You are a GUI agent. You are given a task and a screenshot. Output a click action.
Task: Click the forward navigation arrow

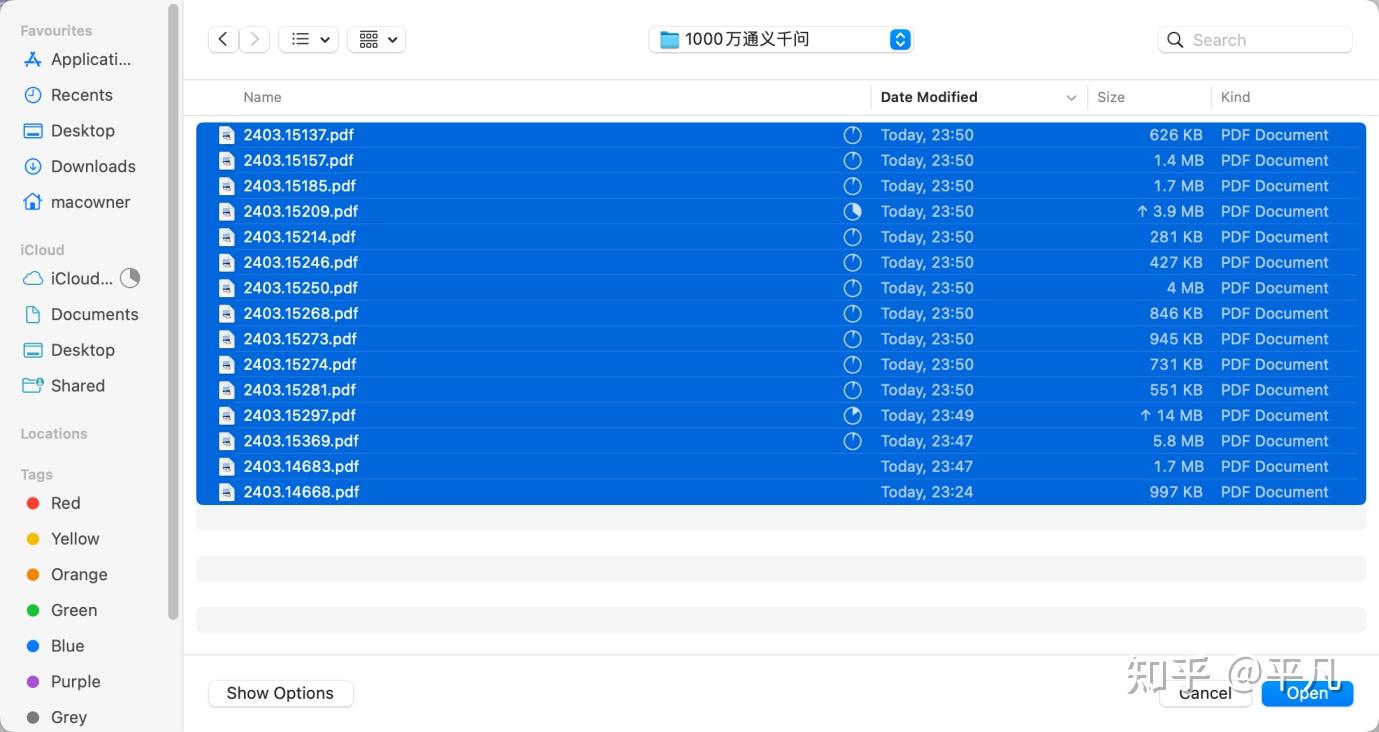[x=255, y=39]
